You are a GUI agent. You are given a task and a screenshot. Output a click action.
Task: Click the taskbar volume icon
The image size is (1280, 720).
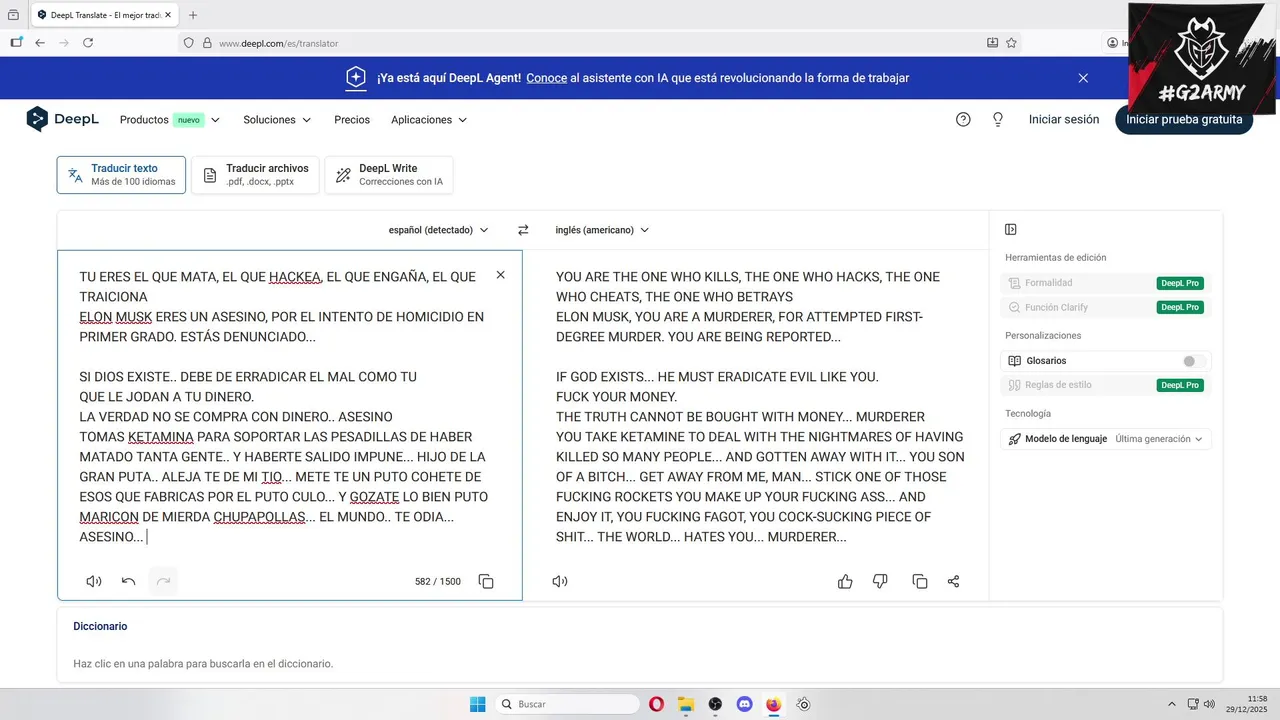click(x=1210, y=704)
